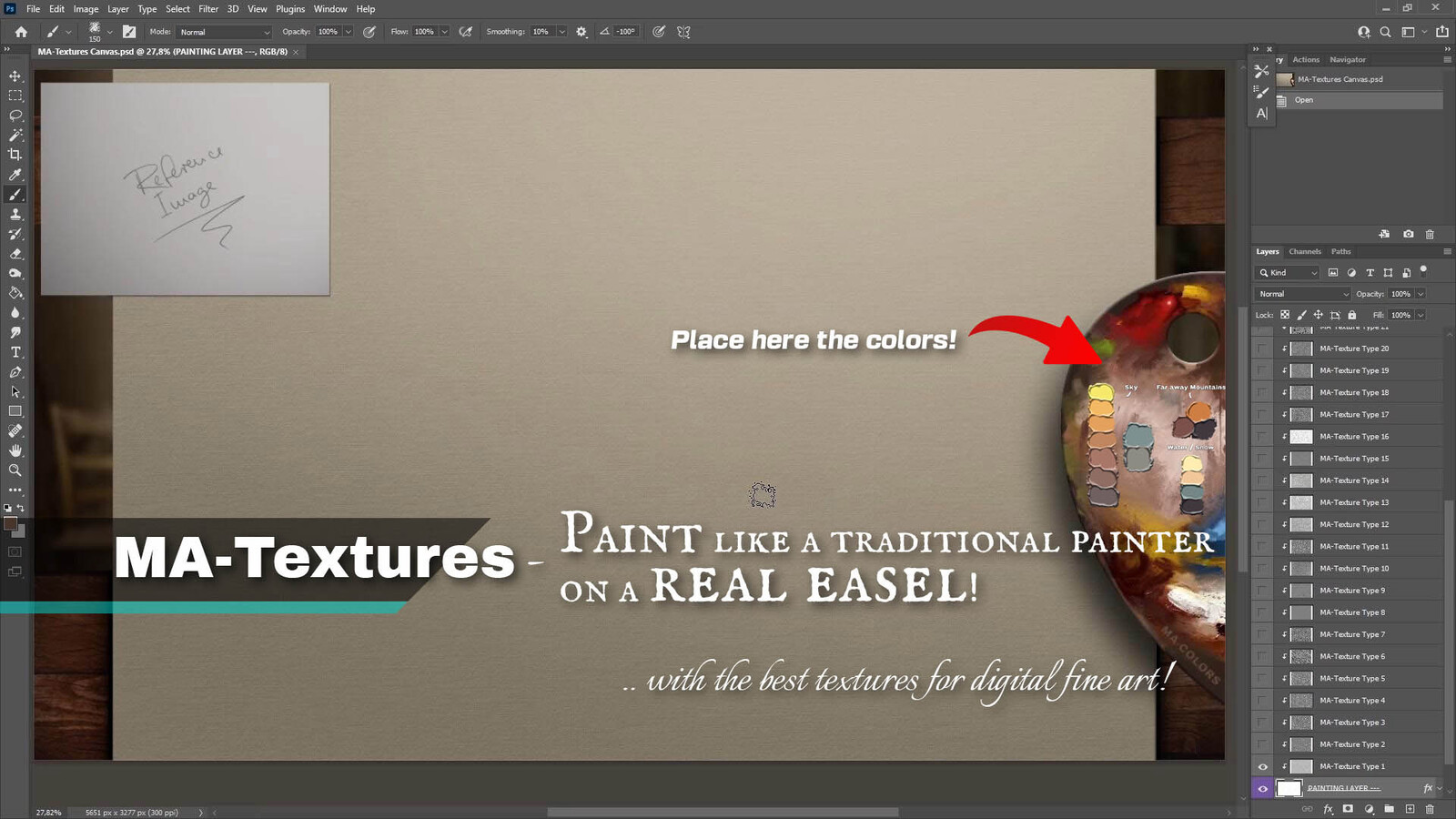Toggle lock all padlock icon
Viewport: 1456px width, 819px height.
(x=1352, y=315)
